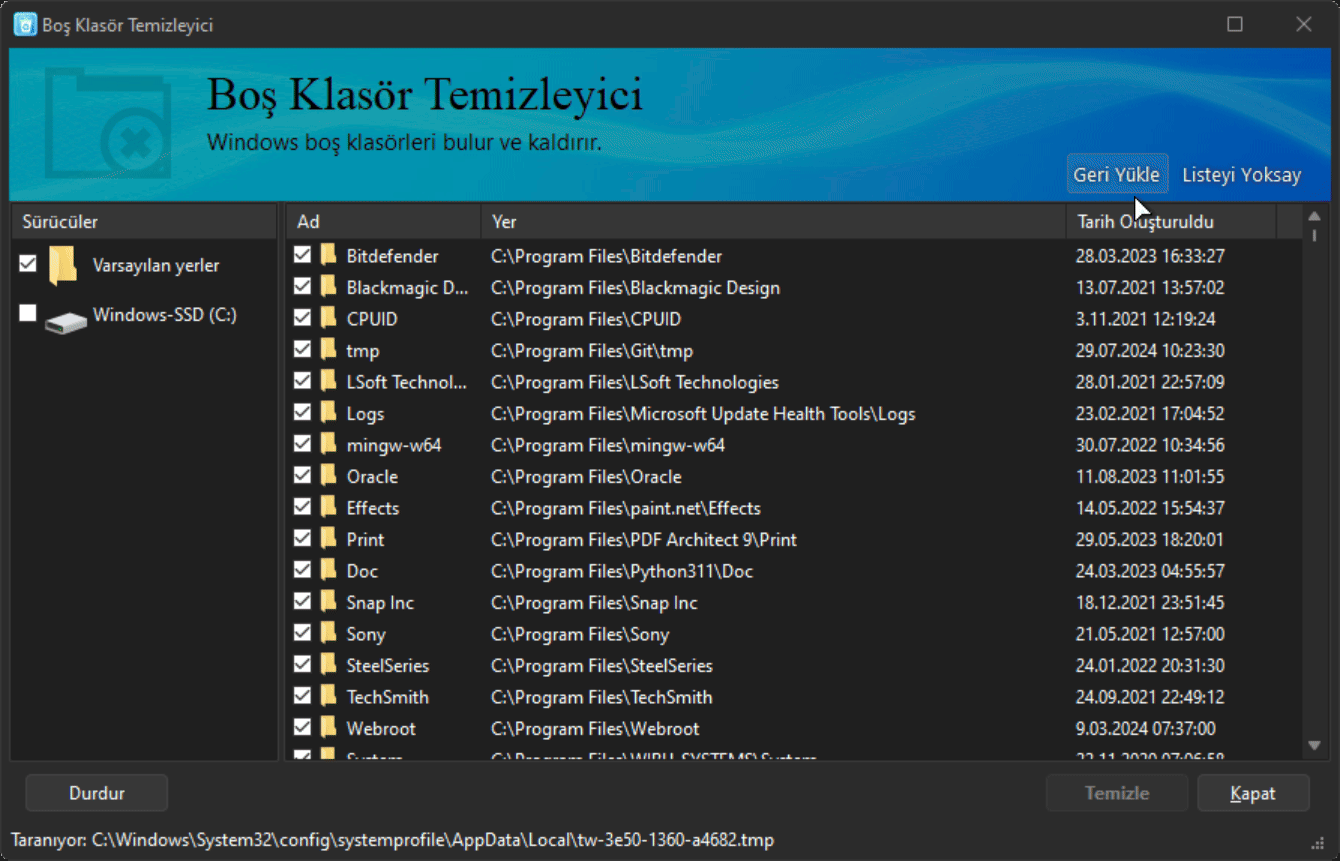The image size is (1340, 861).
Task: Click the Sony folder icon
Action: click(x=329, y=634)
